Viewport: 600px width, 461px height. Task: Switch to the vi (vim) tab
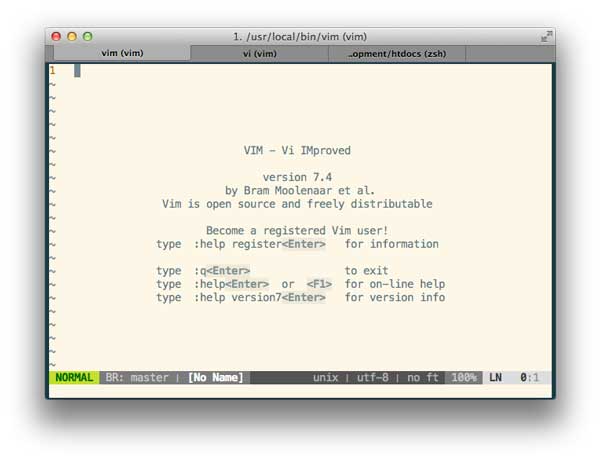(259, 54)
